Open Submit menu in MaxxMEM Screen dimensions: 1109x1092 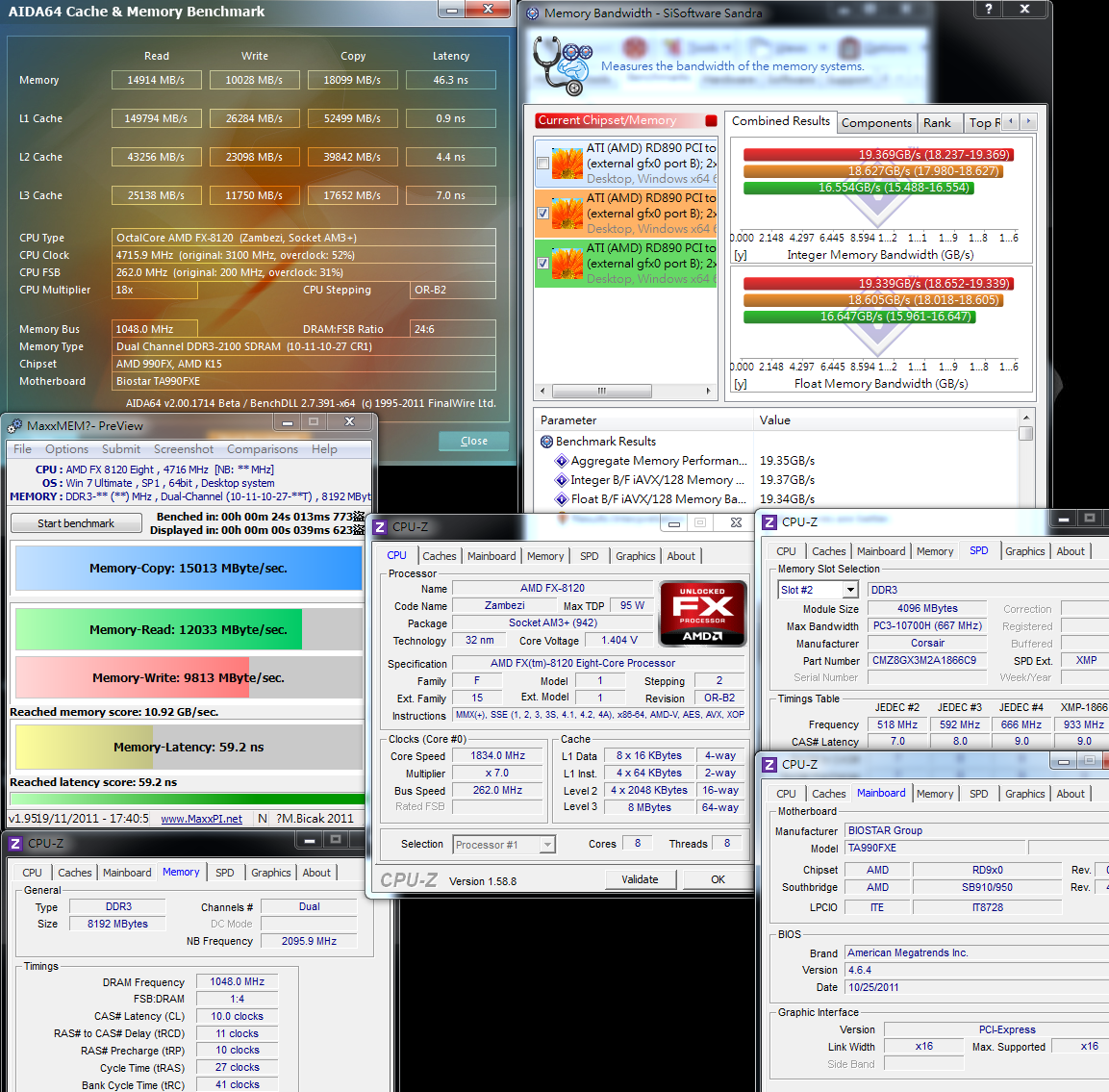(x=121, y=449)
